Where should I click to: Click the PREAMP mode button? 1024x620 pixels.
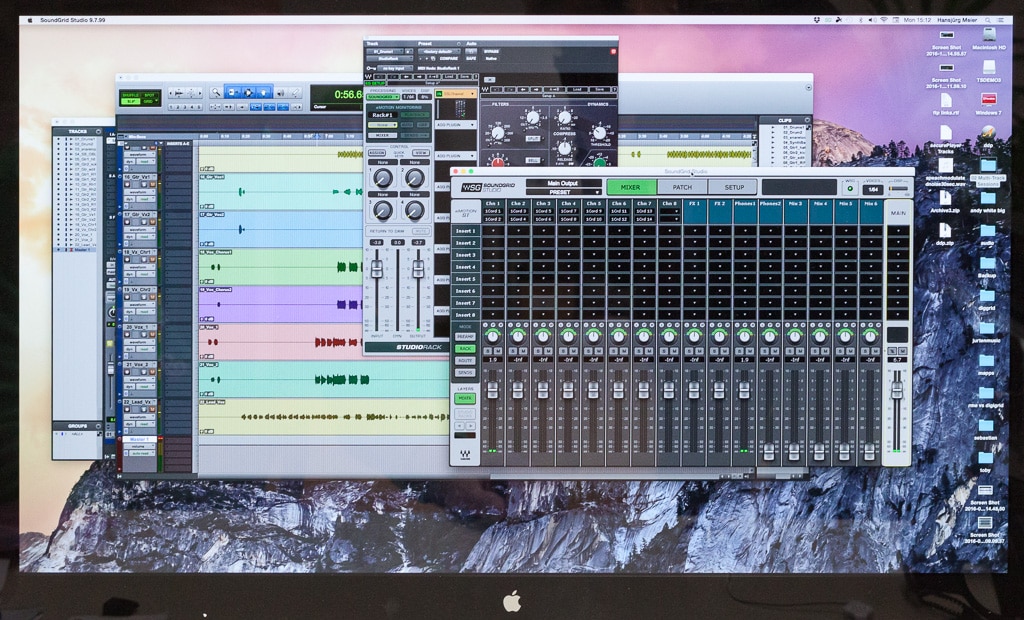(x=465, y=336)
